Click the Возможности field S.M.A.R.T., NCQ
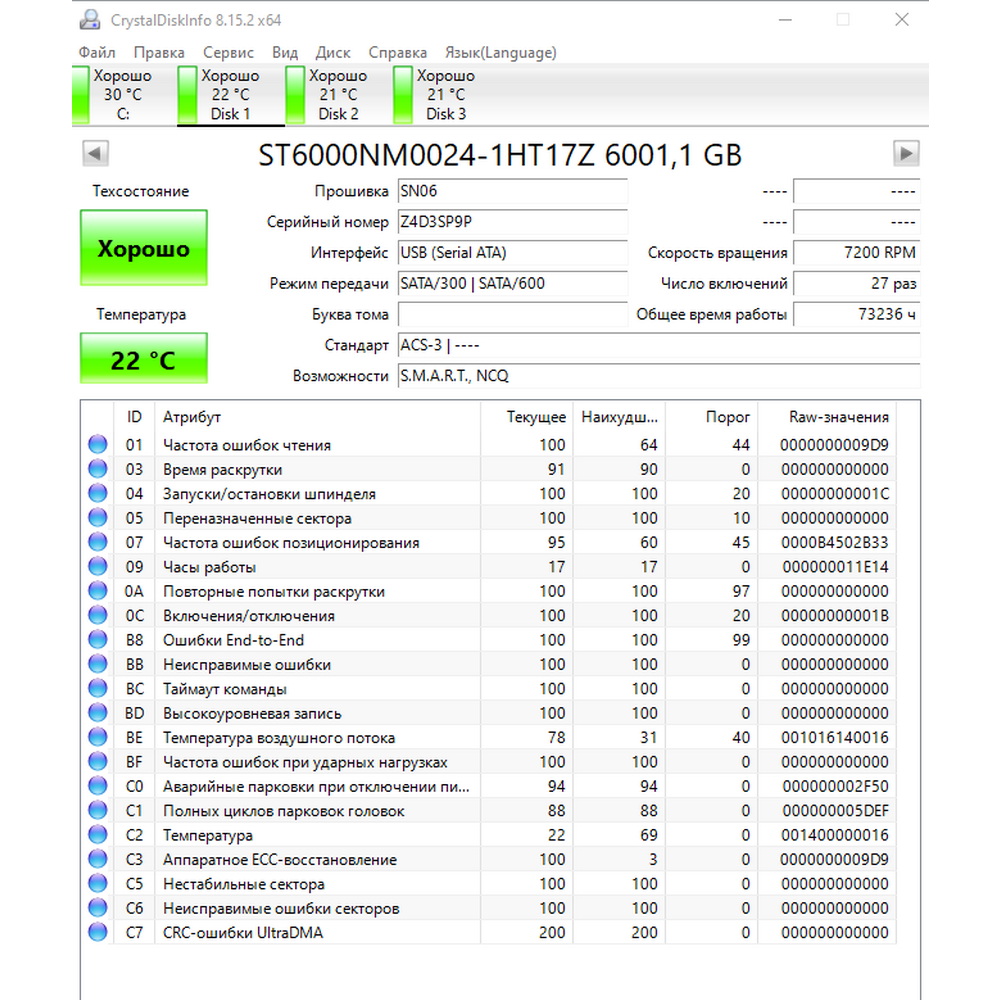 coord(659,376)
